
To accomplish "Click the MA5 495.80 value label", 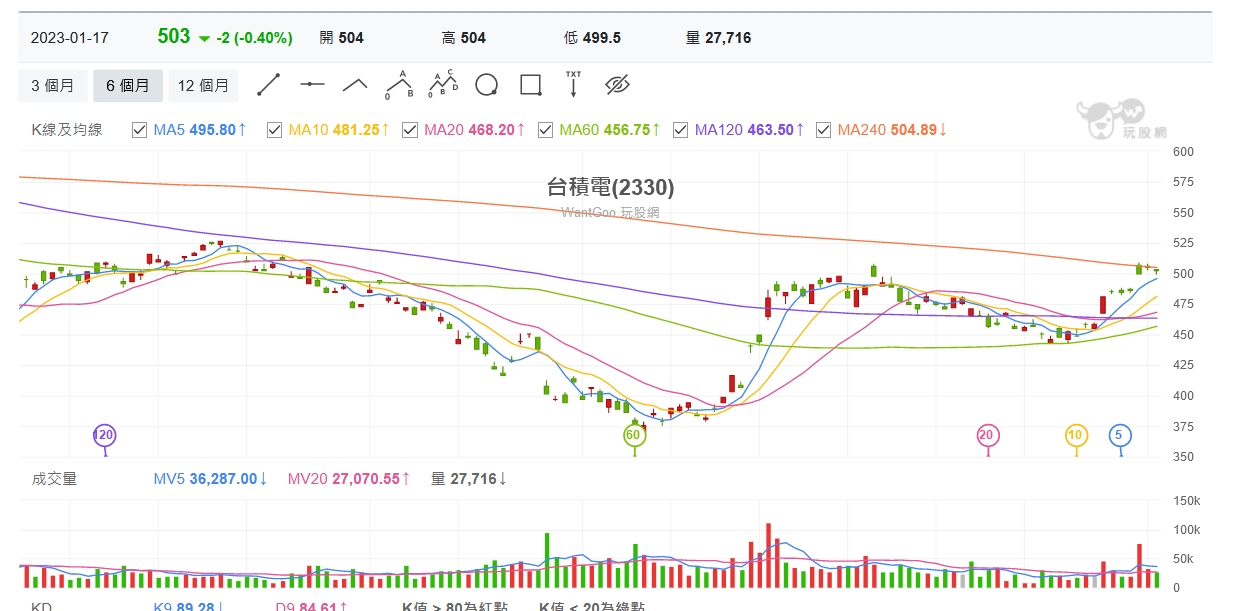I will coord(200,130).
